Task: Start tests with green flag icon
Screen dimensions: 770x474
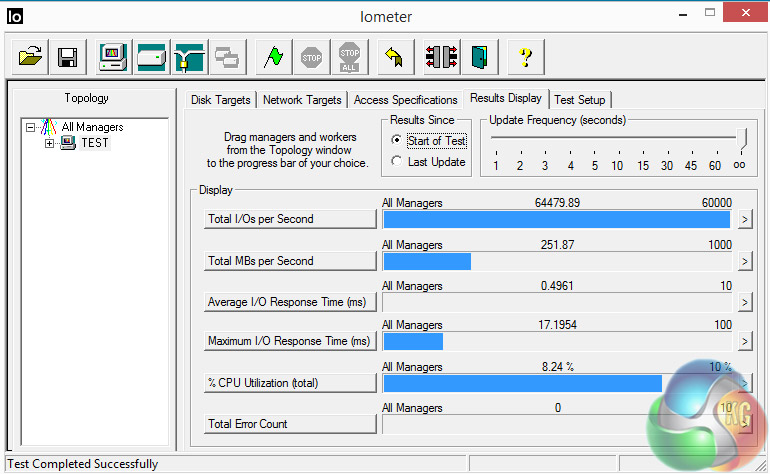Action: [x=272, y=56]
